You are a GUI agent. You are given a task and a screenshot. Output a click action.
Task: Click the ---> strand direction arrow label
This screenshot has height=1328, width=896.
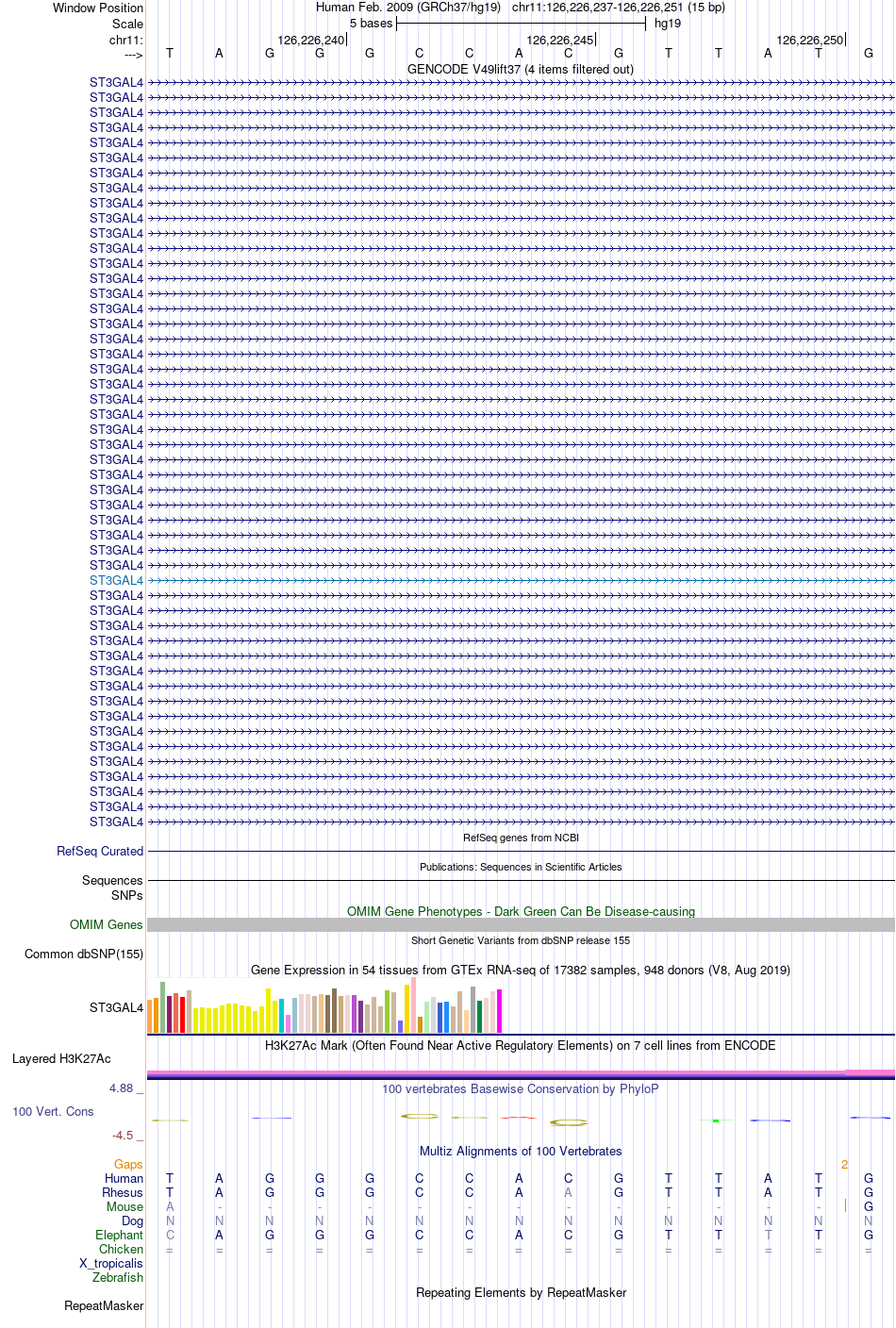tap(133, 55)
